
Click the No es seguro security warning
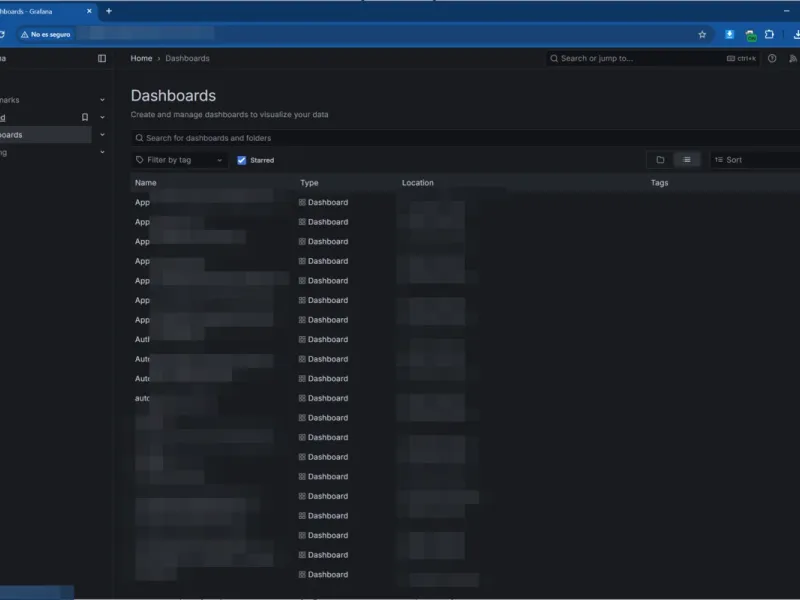[x=45, y=35]
